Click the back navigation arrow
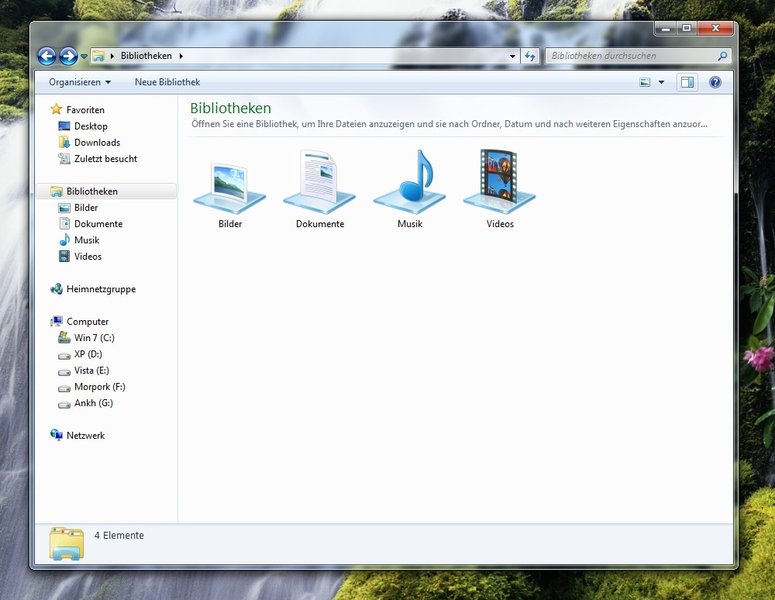The width and height of the screenshot is (775, 600). (46, 56)
